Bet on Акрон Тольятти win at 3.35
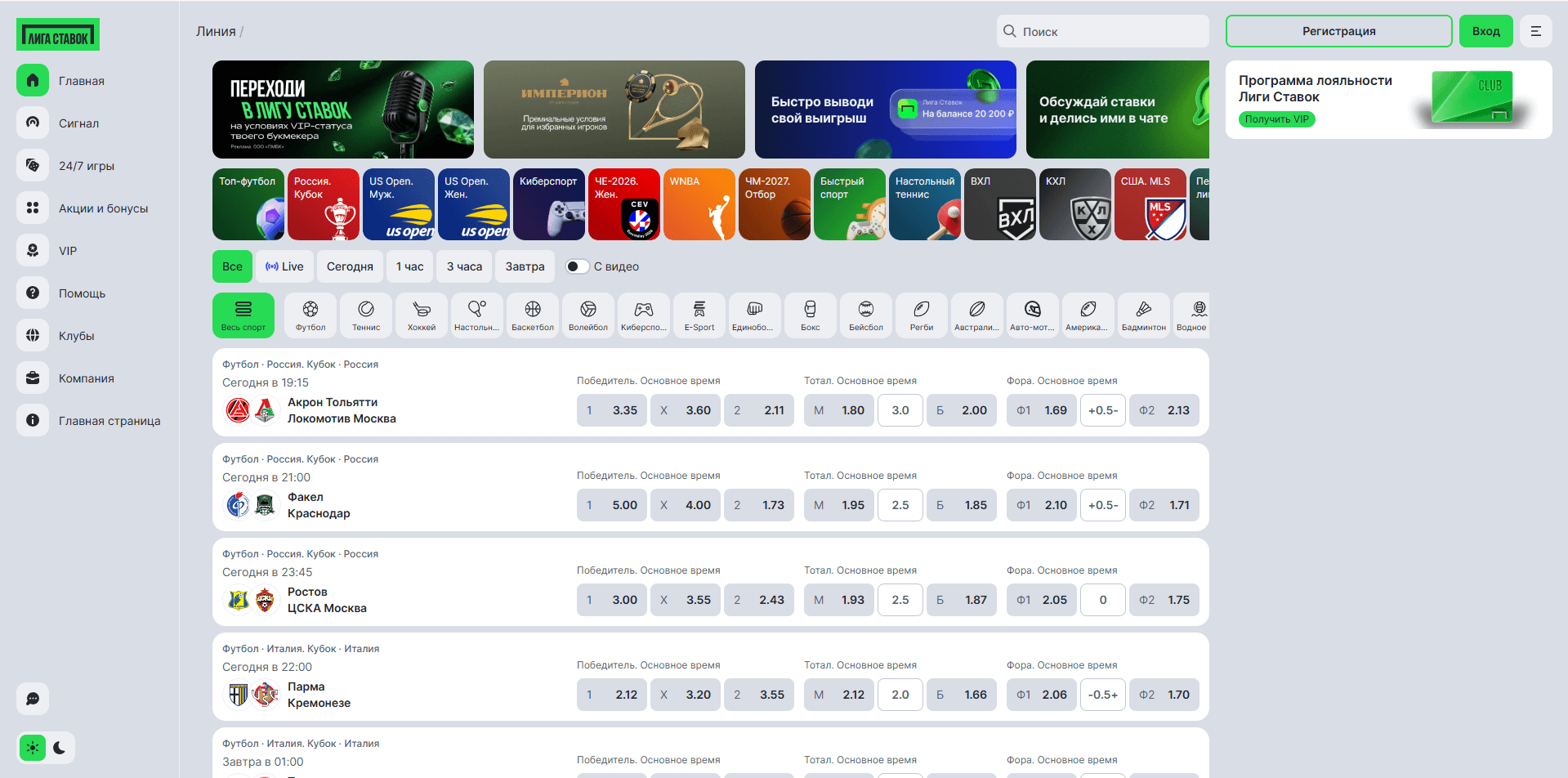 click(x=612, y=410)
